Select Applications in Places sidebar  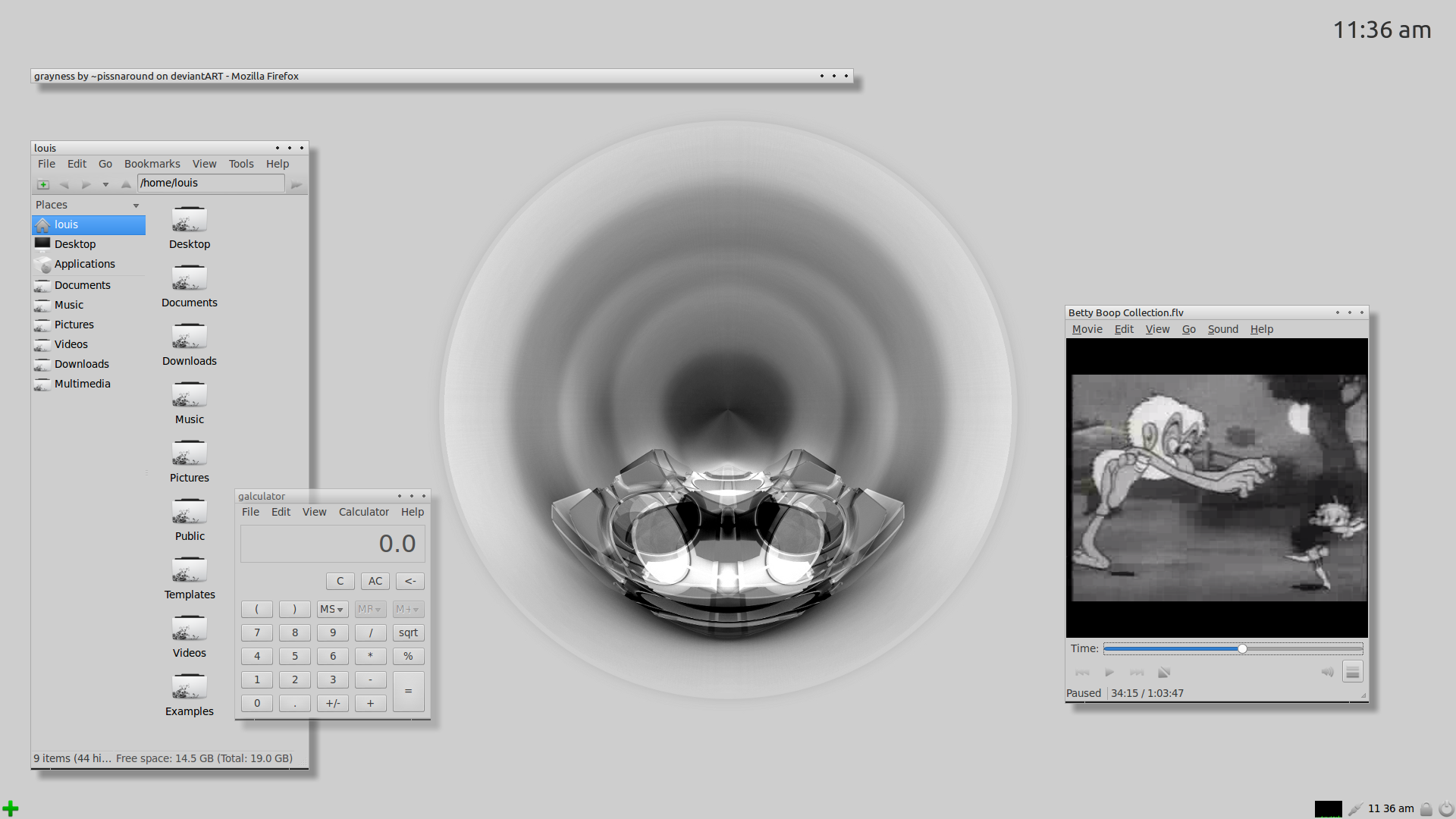coord(89,264)
